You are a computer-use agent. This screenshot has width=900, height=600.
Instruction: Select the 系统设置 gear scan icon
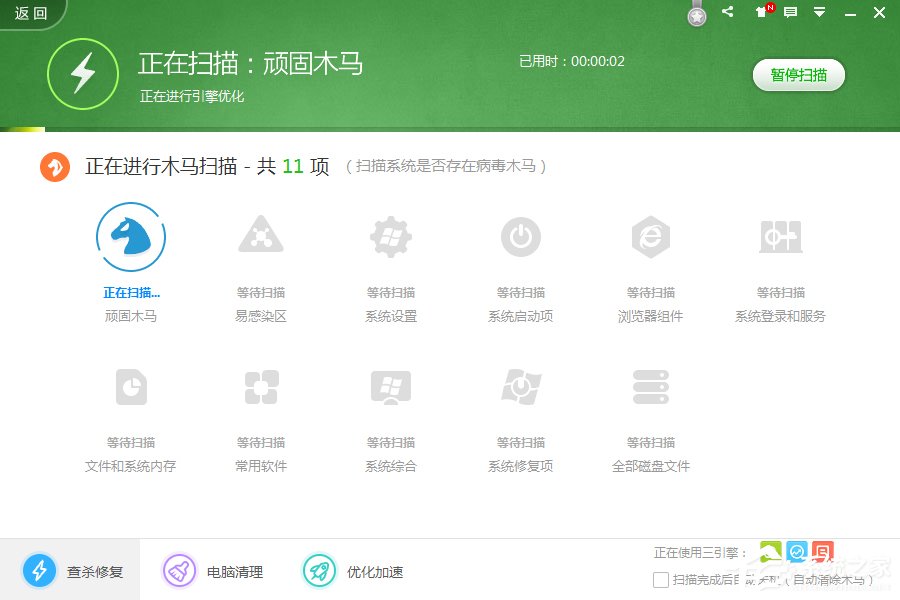coord(390,237)
